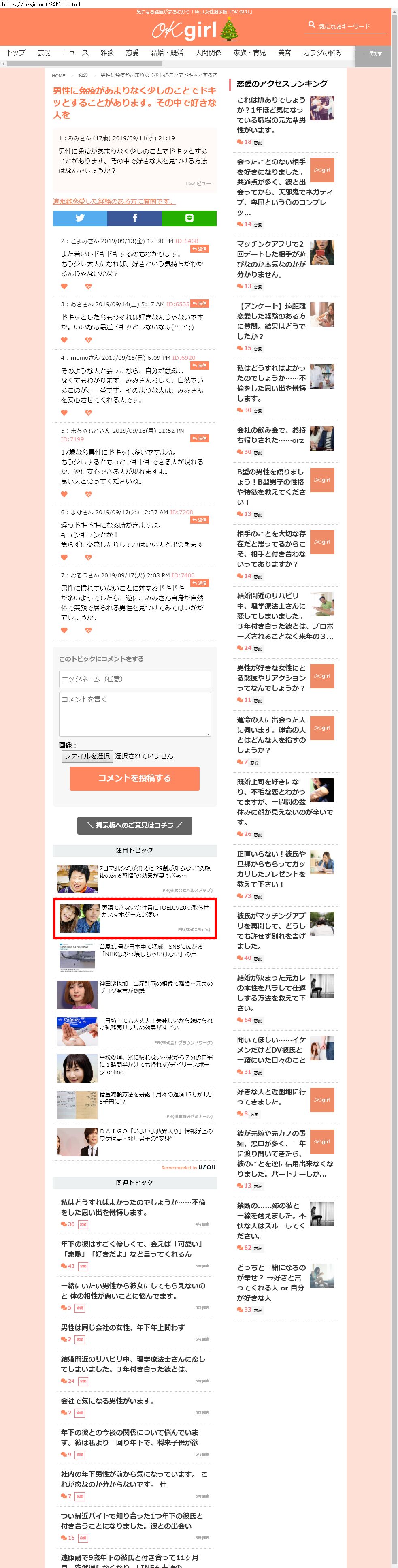Open the 掲示板へのご意見はコチラ button
The image size is (398, 1568).
pos(134,825)
